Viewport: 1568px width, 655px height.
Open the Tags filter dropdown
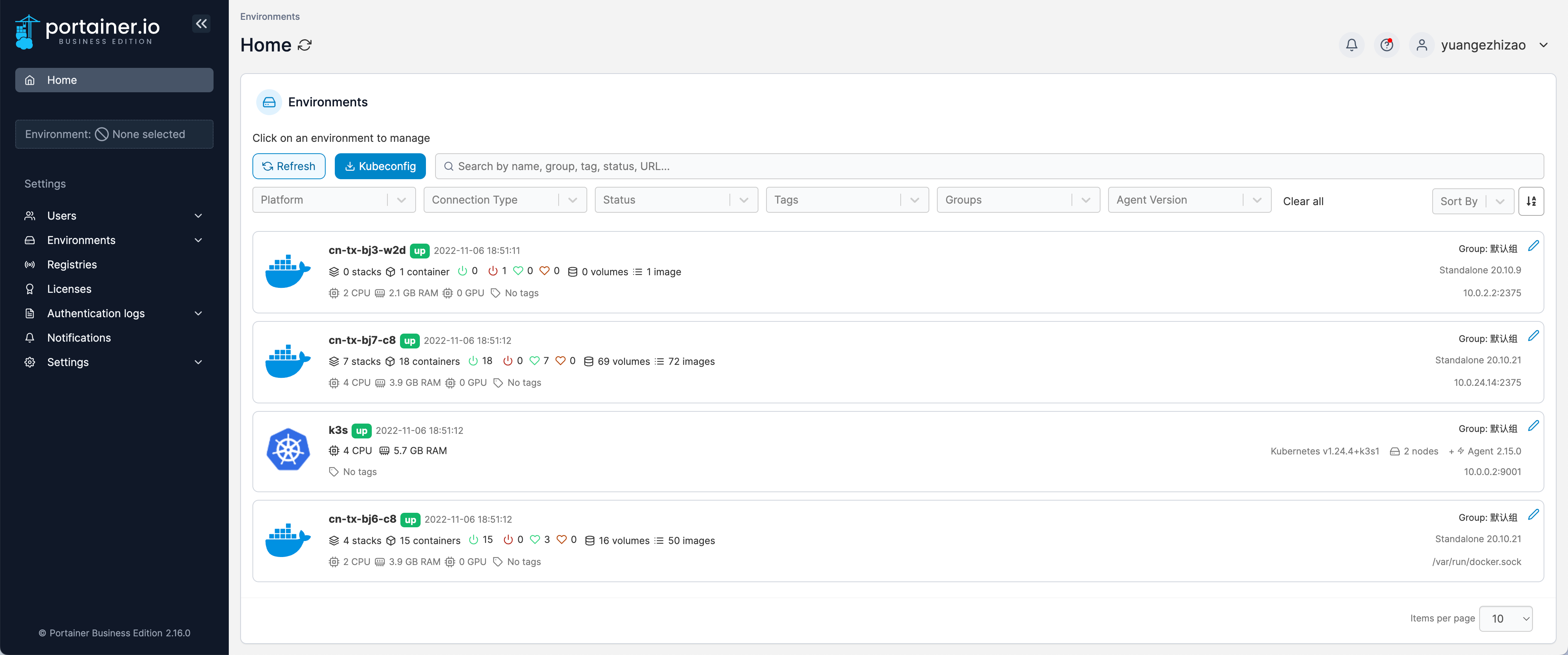[847, 200]
